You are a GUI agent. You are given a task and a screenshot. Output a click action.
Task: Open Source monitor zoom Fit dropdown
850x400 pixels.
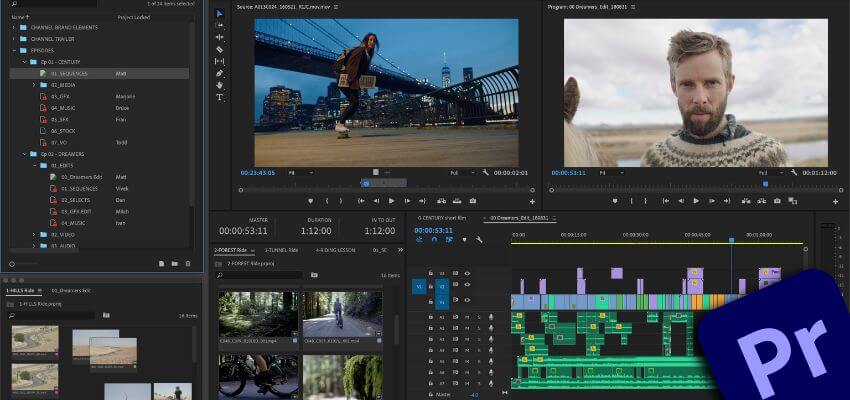click(x=301, y=173)
